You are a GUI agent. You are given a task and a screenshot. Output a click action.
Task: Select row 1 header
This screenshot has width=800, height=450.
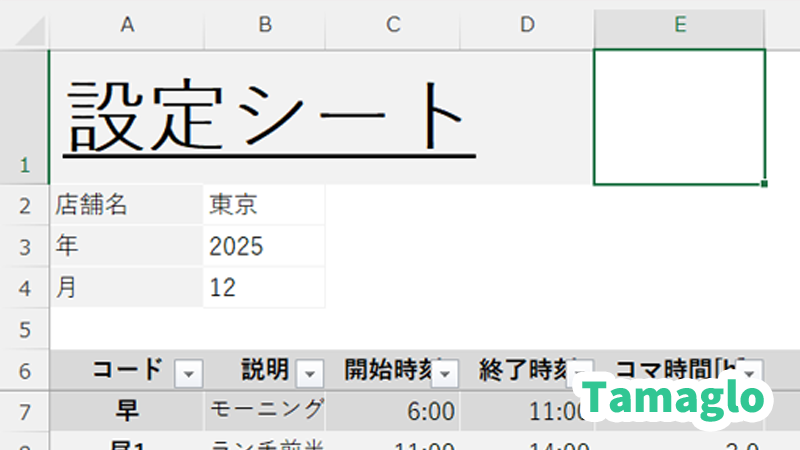click(24, 117)
